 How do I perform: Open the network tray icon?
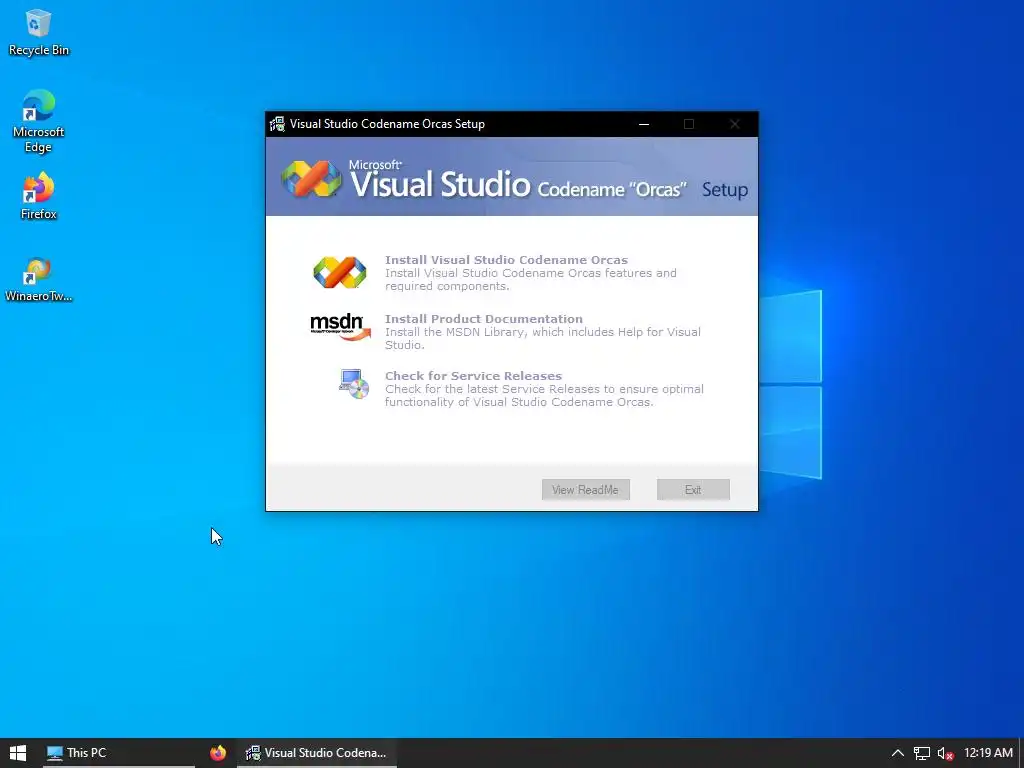point(921,754)
